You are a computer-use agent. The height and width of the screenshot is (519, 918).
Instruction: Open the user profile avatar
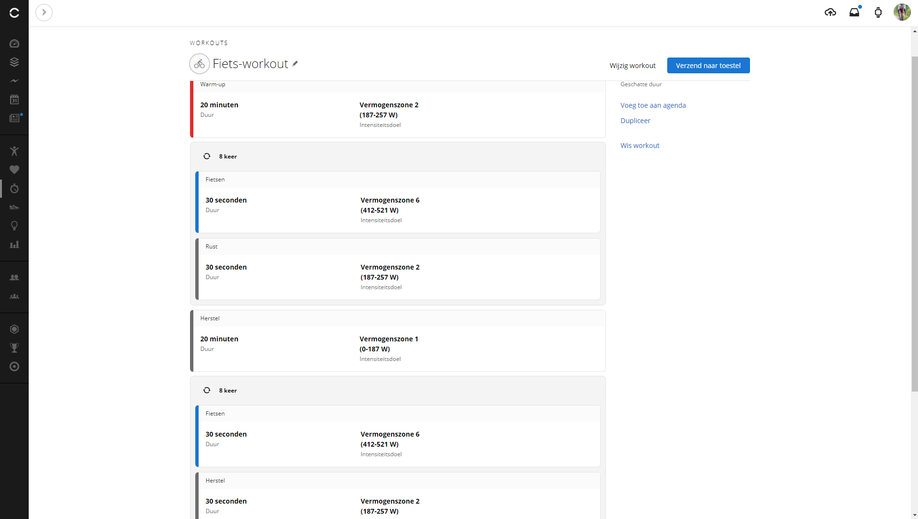pos(902,12)
